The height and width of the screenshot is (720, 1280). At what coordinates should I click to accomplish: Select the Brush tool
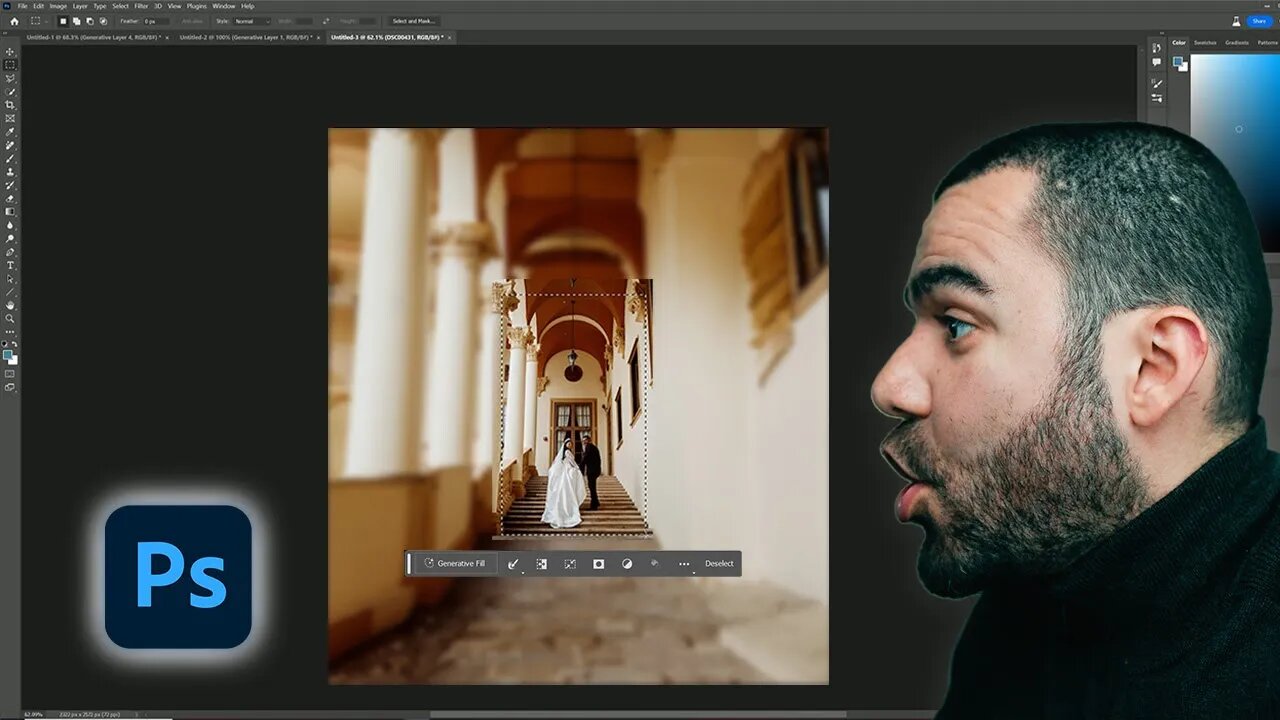tap(11, 158)
